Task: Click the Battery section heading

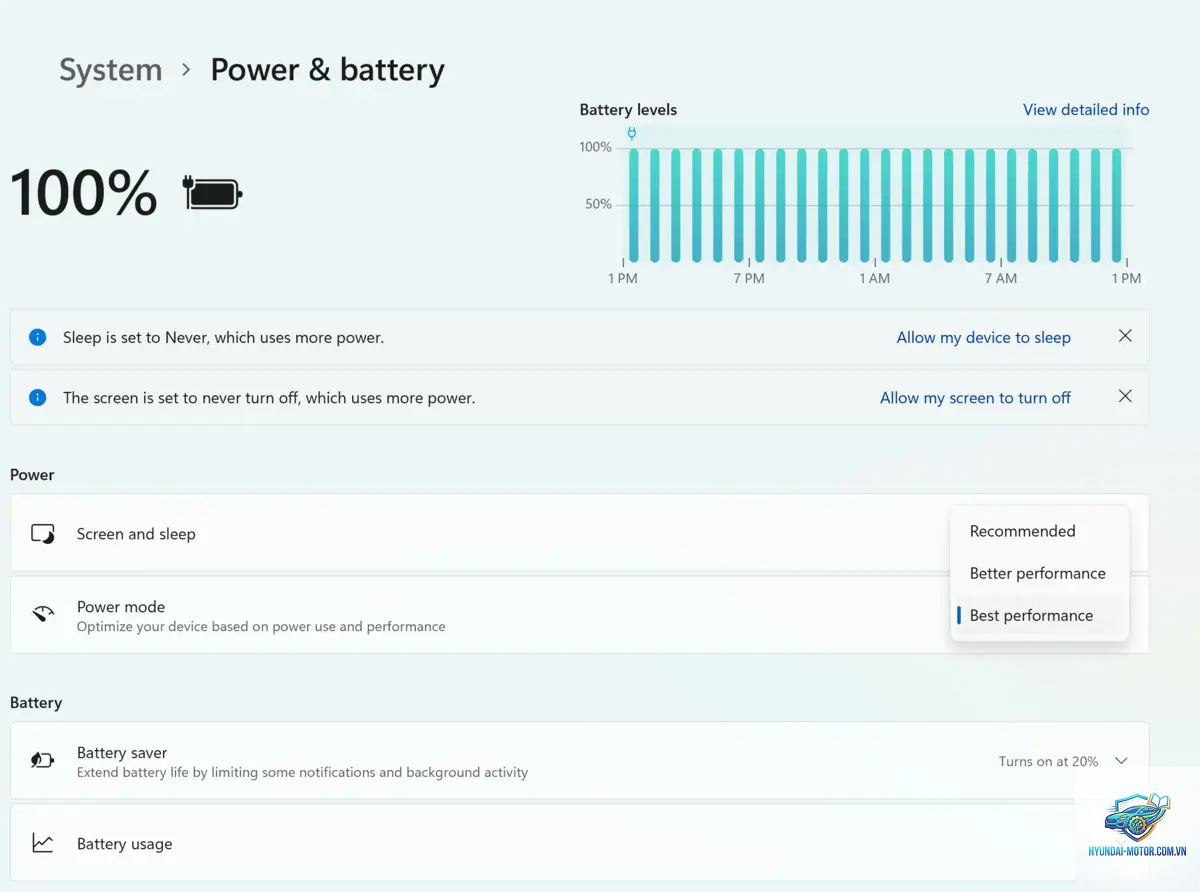Action: coord(36,703)
